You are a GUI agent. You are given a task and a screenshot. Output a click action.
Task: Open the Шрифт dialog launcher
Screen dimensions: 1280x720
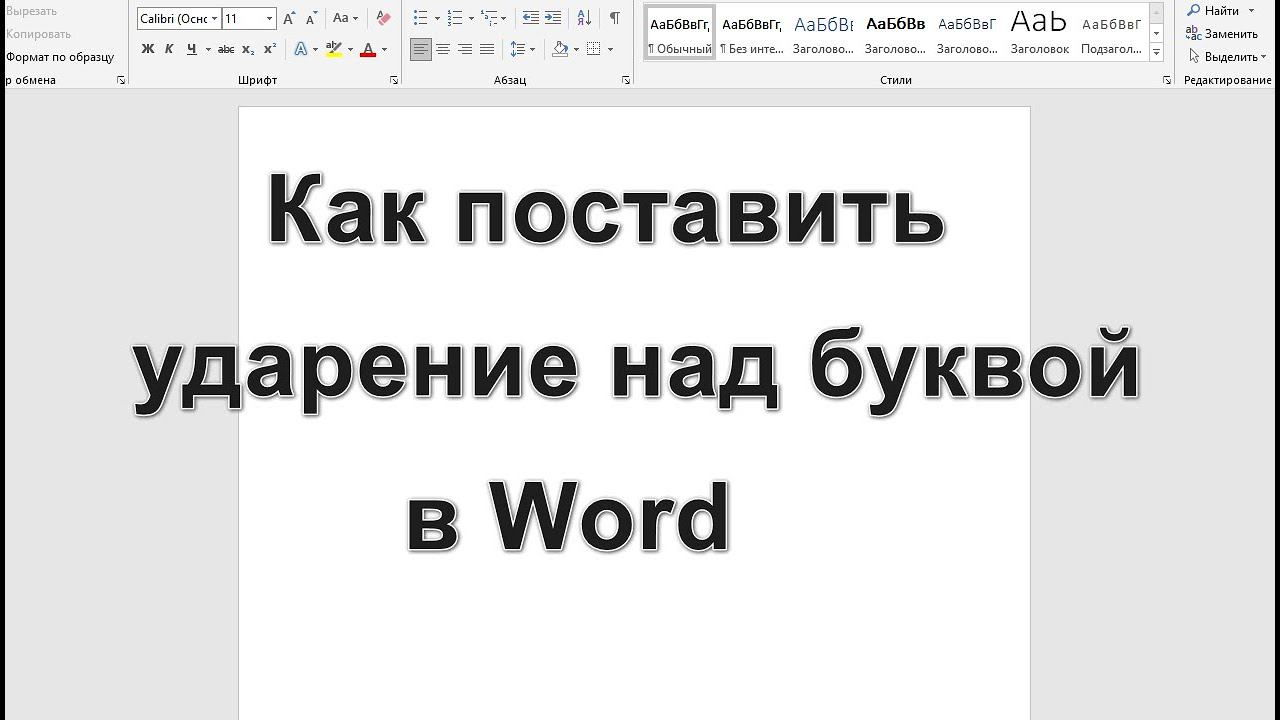click(394, 80)
